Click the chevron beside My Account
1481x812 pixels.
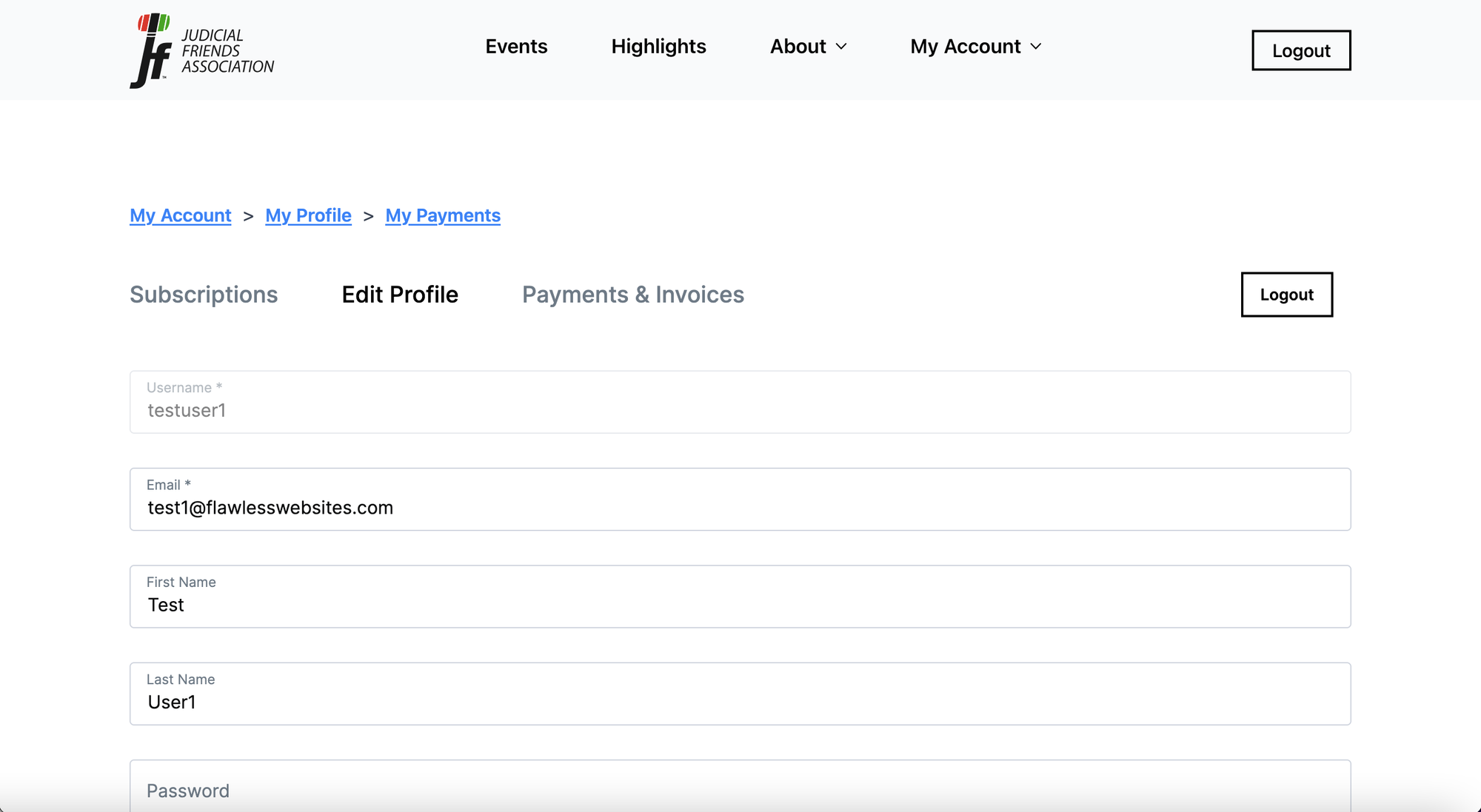pyautogui.click(x=1036, y=47)
